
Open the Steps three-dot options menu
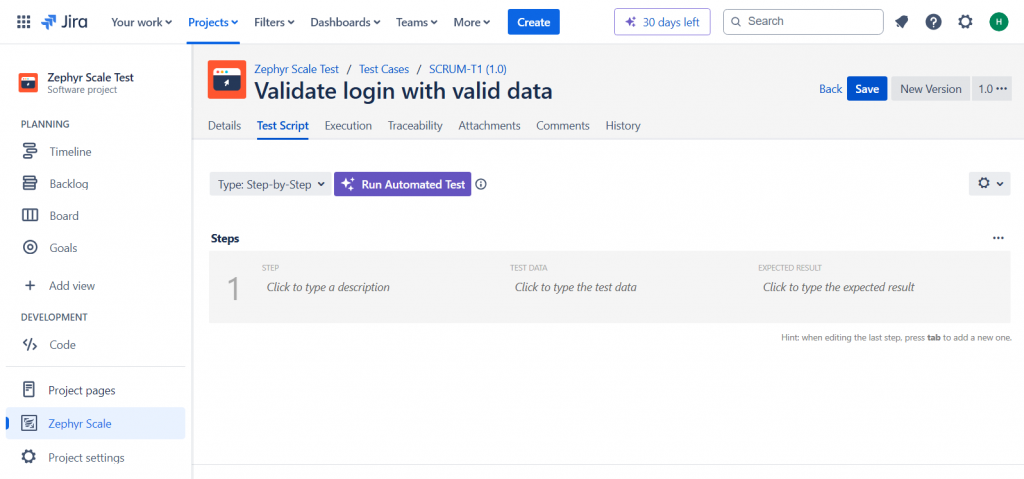998,238
